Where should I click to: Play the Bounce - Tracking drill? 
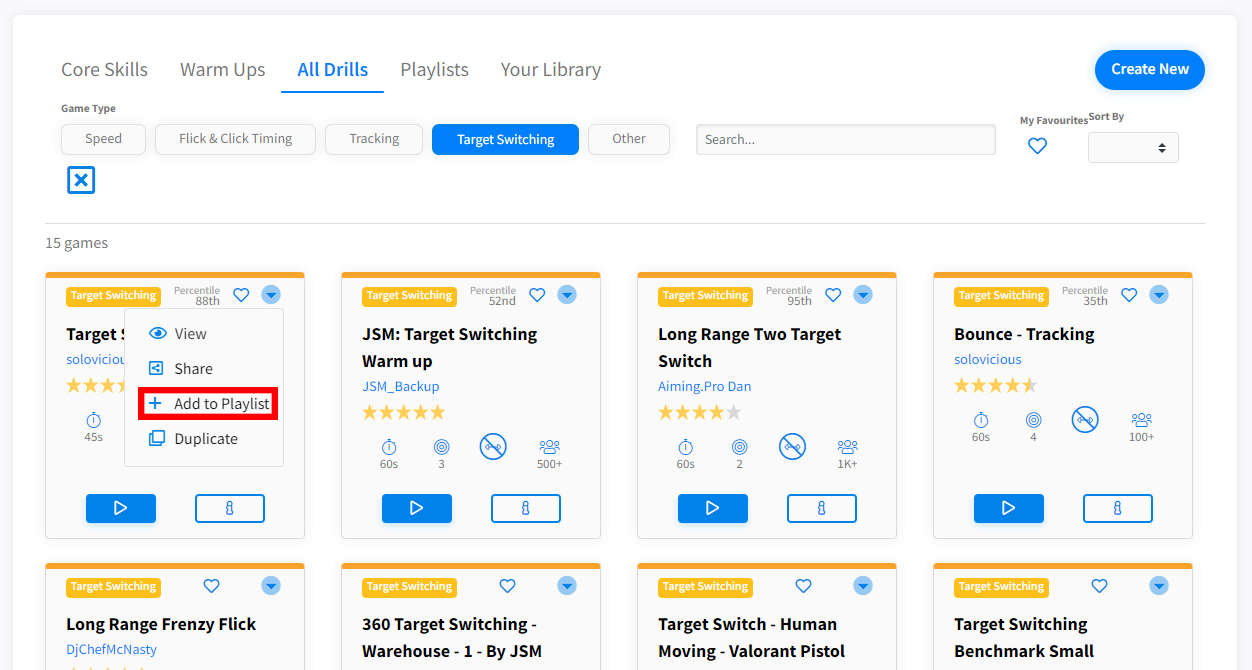click(x=1008, y=508)
